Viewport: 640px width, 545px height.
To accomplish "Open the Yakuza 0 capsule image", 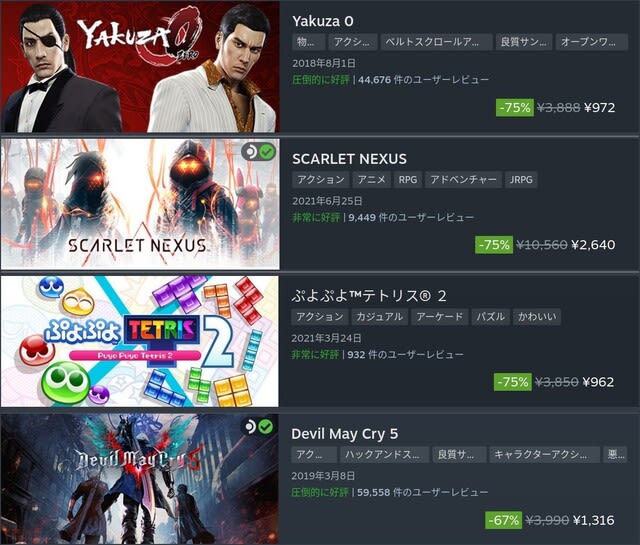I will (140, 67).
